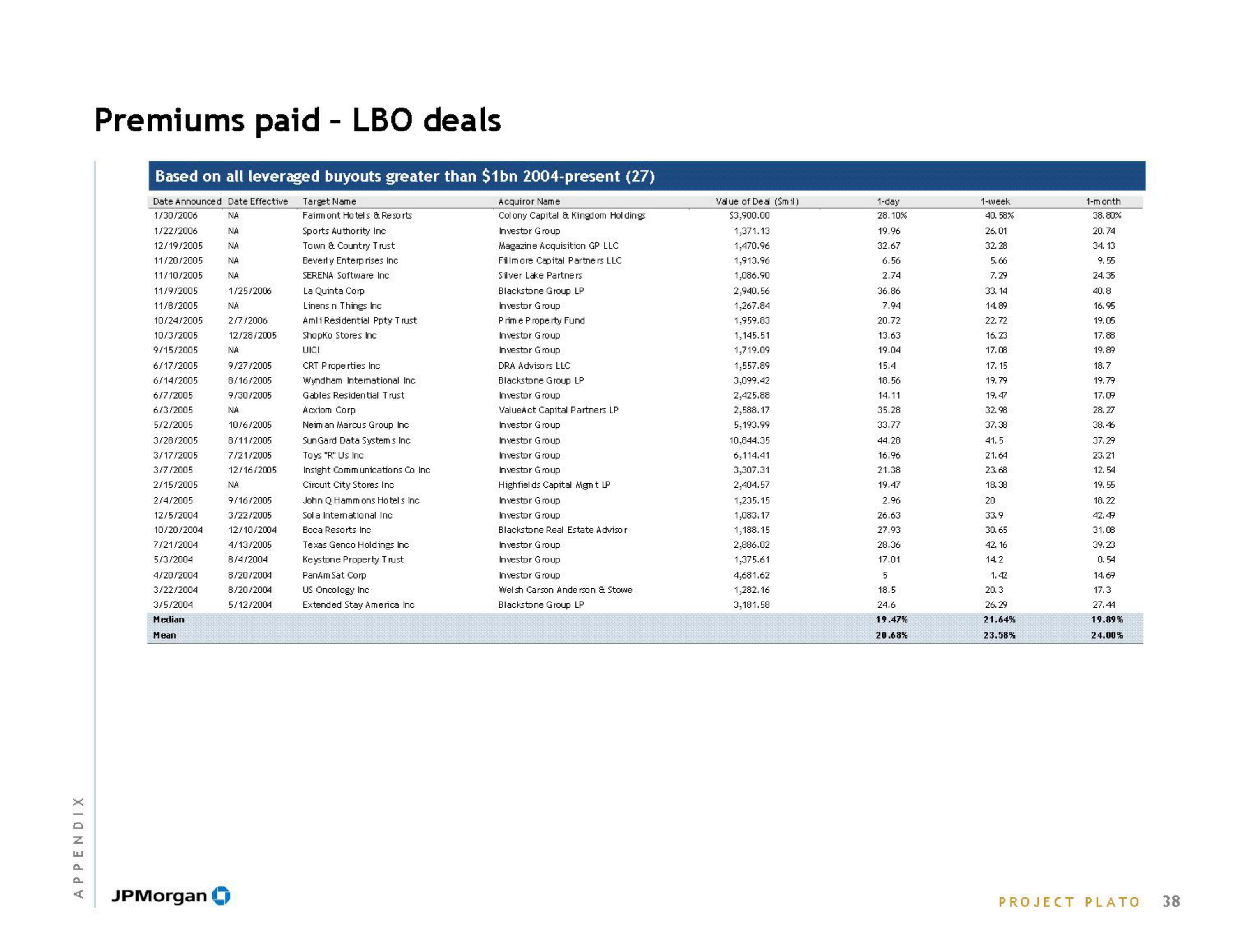Click the '1-day' column header
Image resolution: width=1233 pixels, height=952 pixels.
[888, 201]
